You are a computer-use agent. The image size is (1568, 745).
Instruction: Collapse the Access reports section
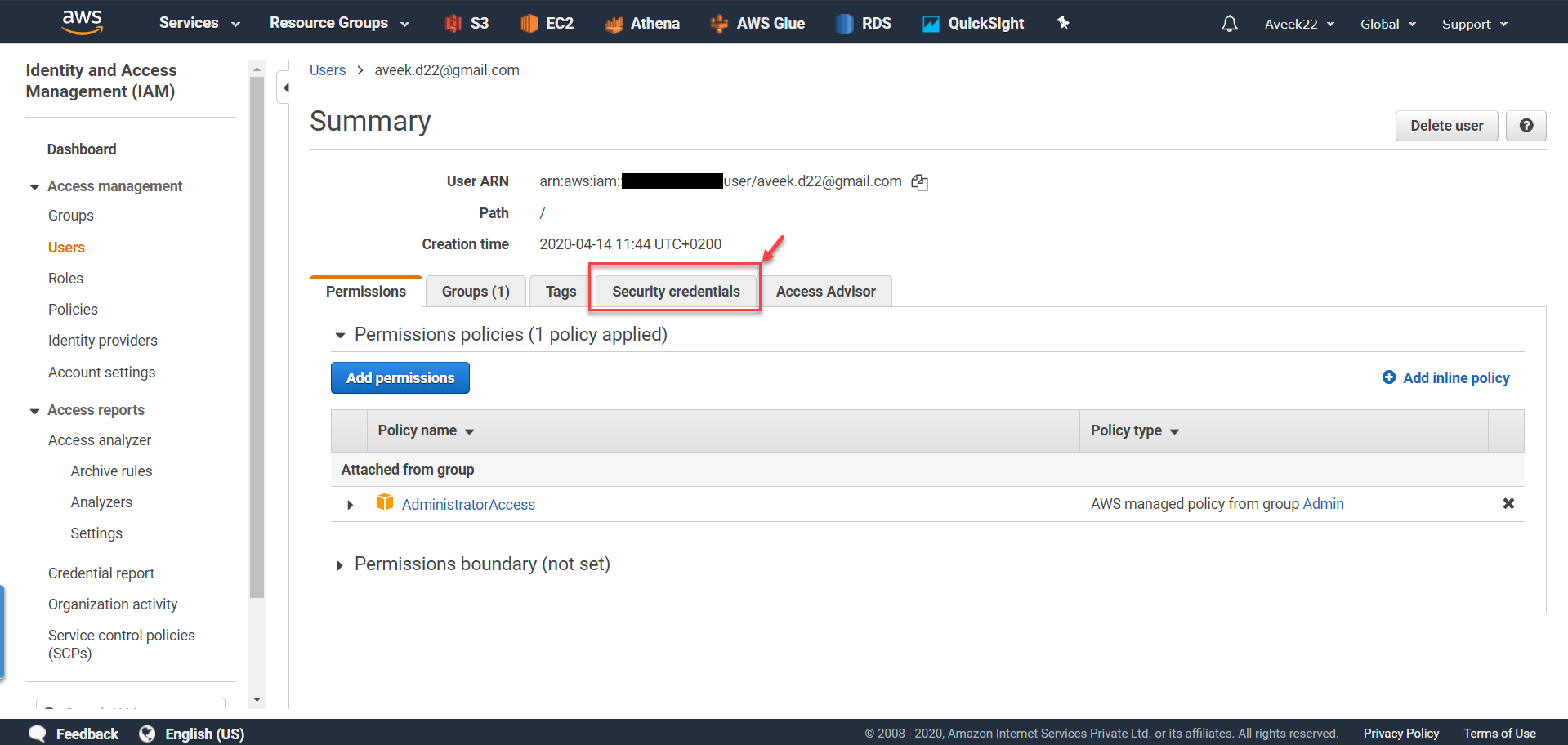tap(34, 411)
